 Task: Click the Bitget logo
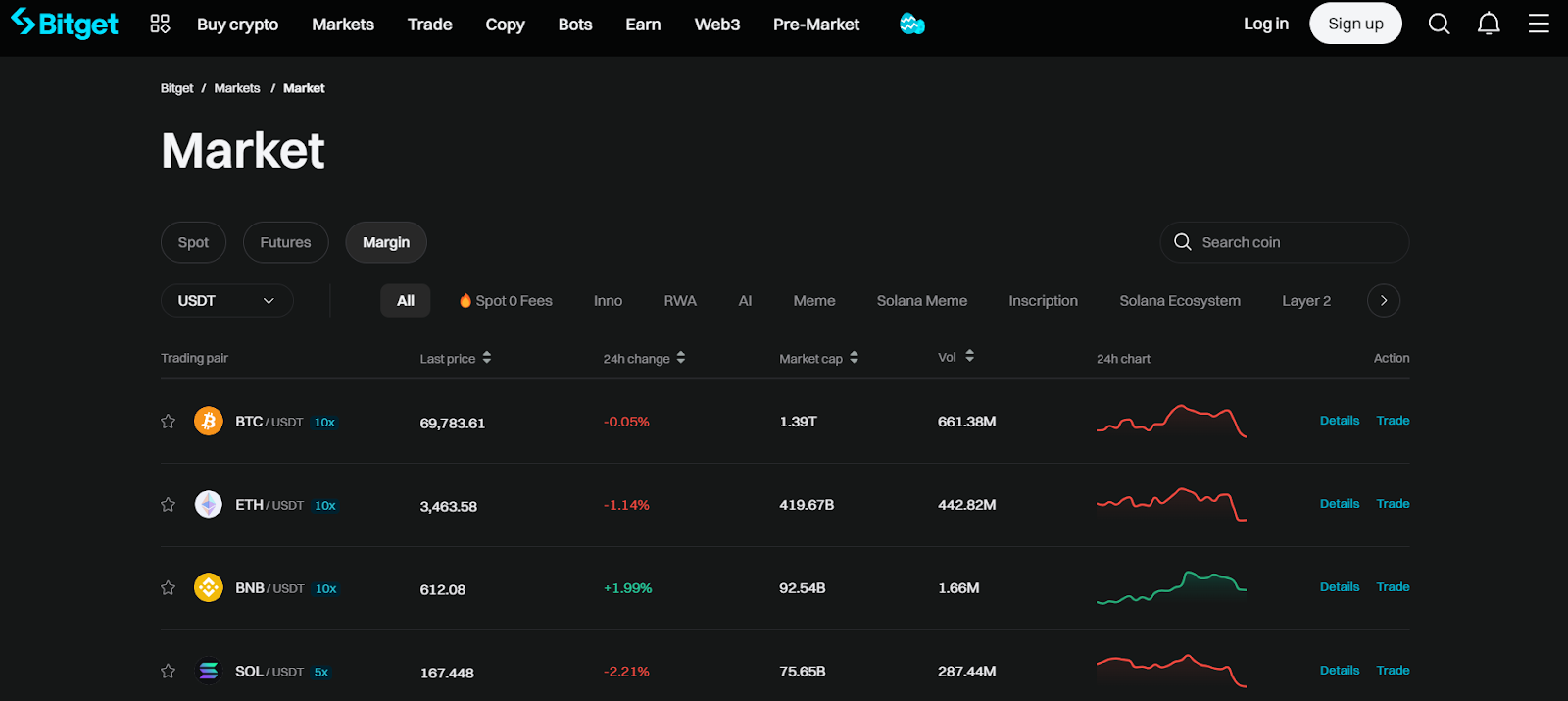click(65, 24)
